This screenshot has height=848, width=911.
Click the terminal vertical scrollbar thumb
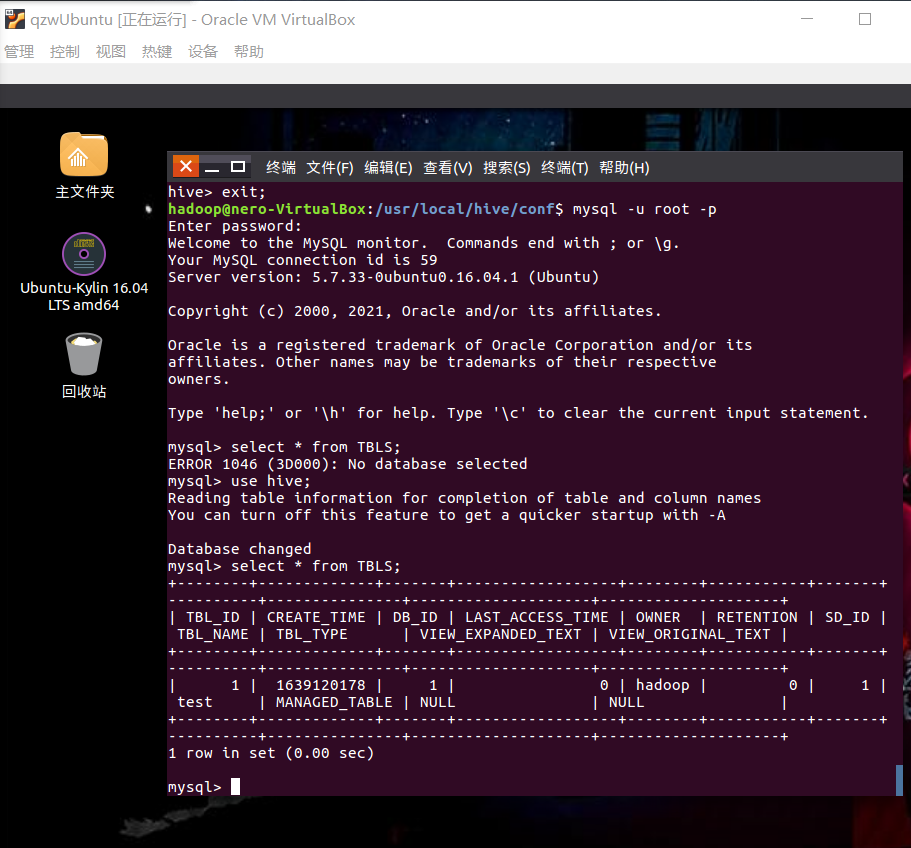[x=899, y=780]
